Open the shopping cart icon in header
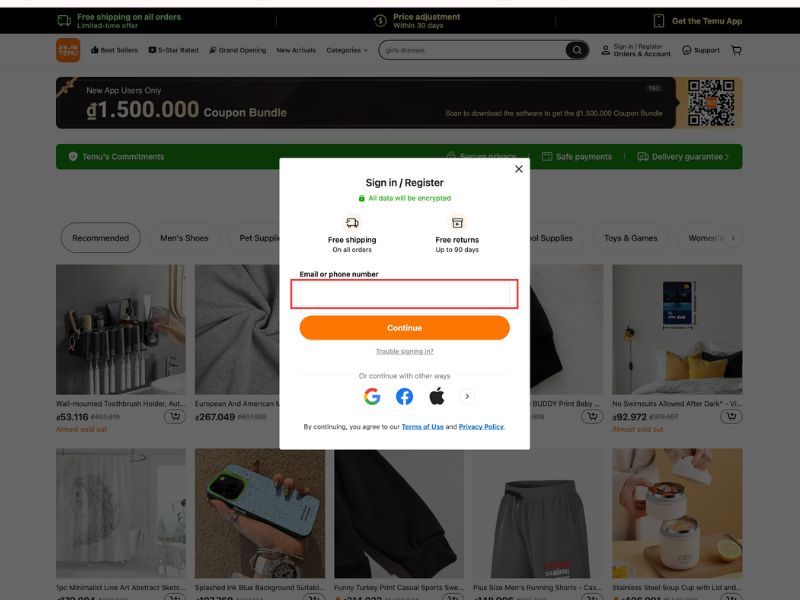Screen dimensions: 800x600 pyautogui.click(x=737, y=50)
